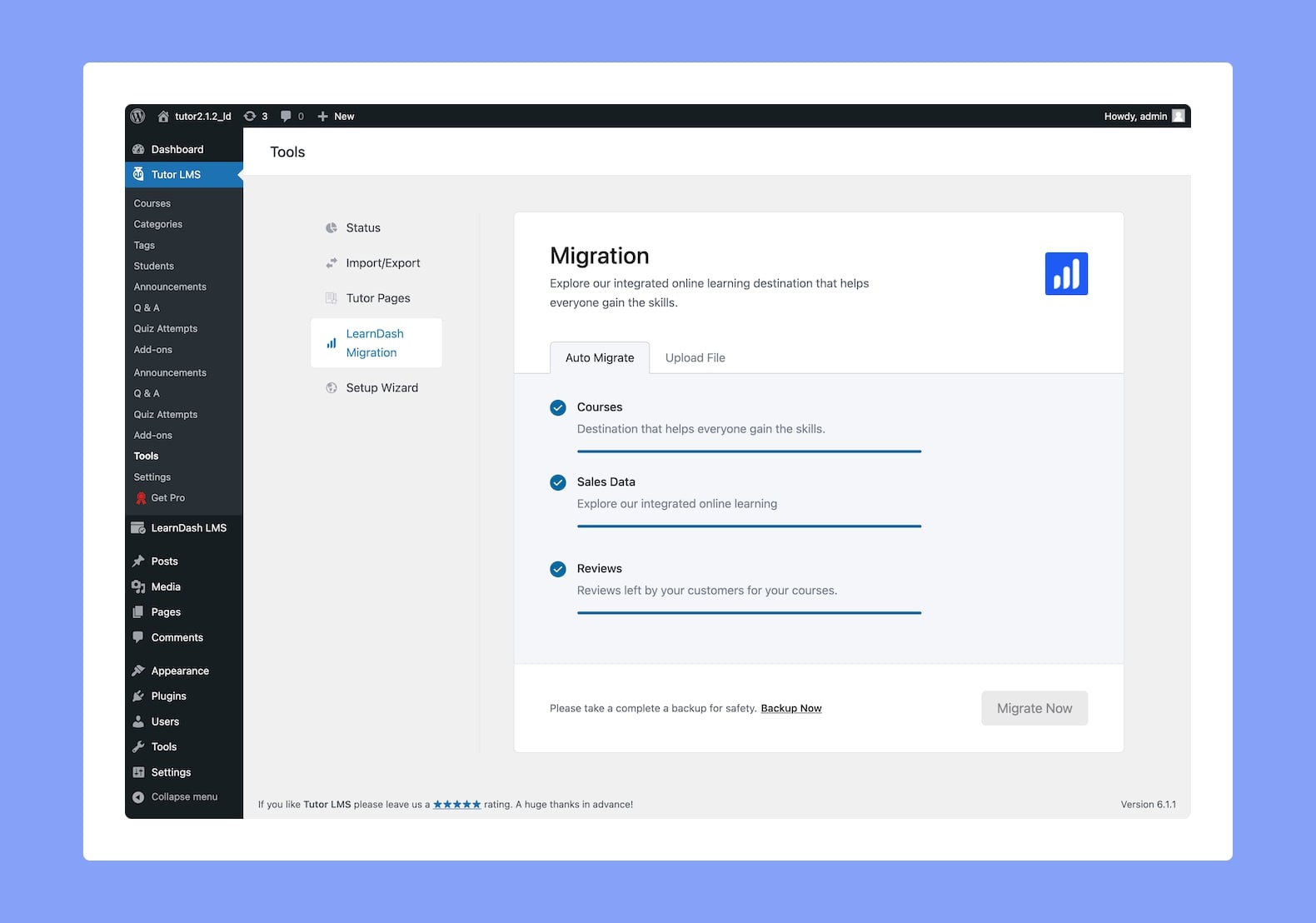This screenshot has width=1316, height=923.
Task: Open the Upload File tab
Action: [695, 358]
